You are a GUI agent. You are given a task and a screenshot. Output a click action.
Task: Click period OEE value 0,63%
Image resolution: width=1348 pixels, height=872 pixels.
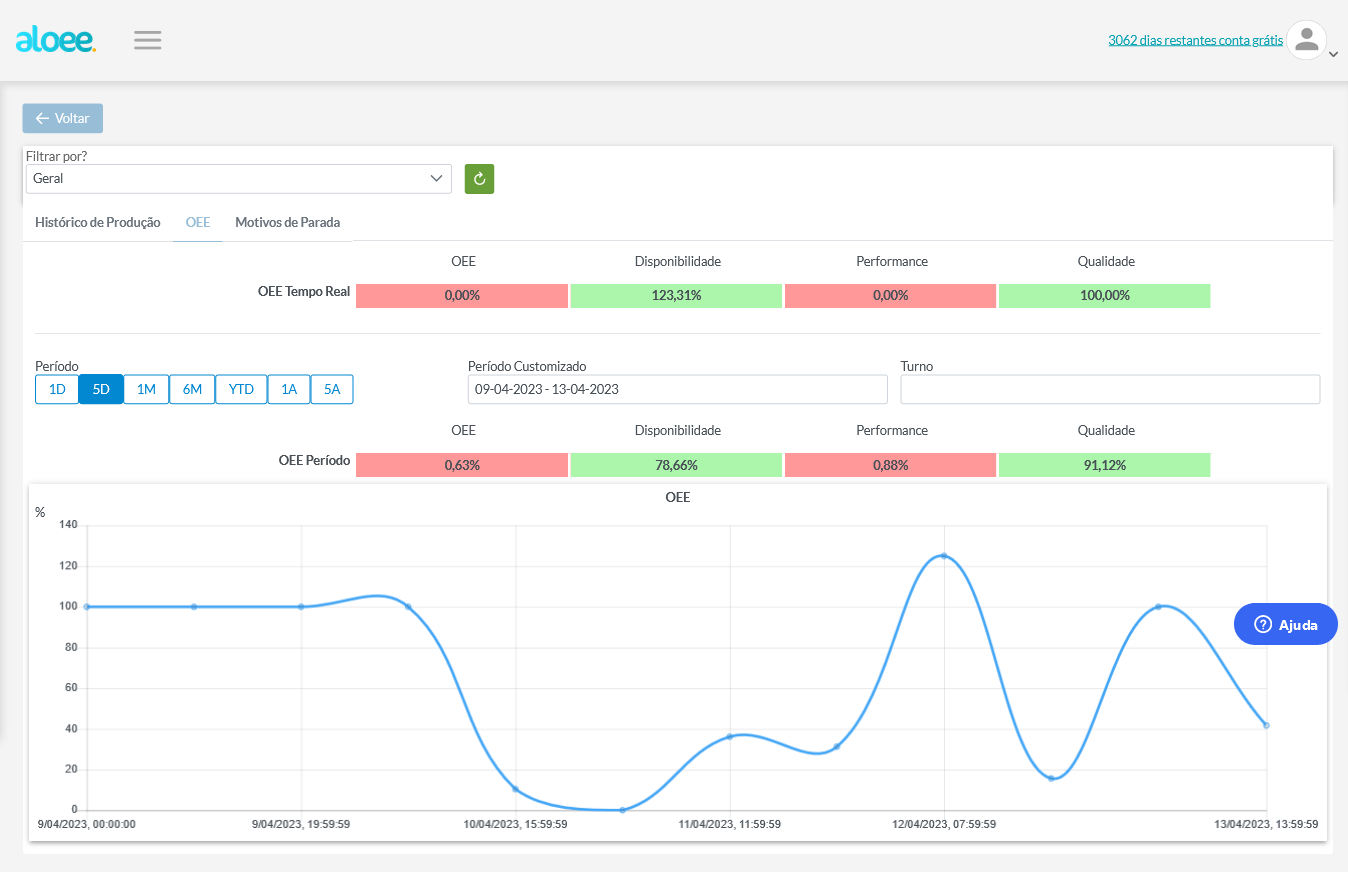coord(462,465)
